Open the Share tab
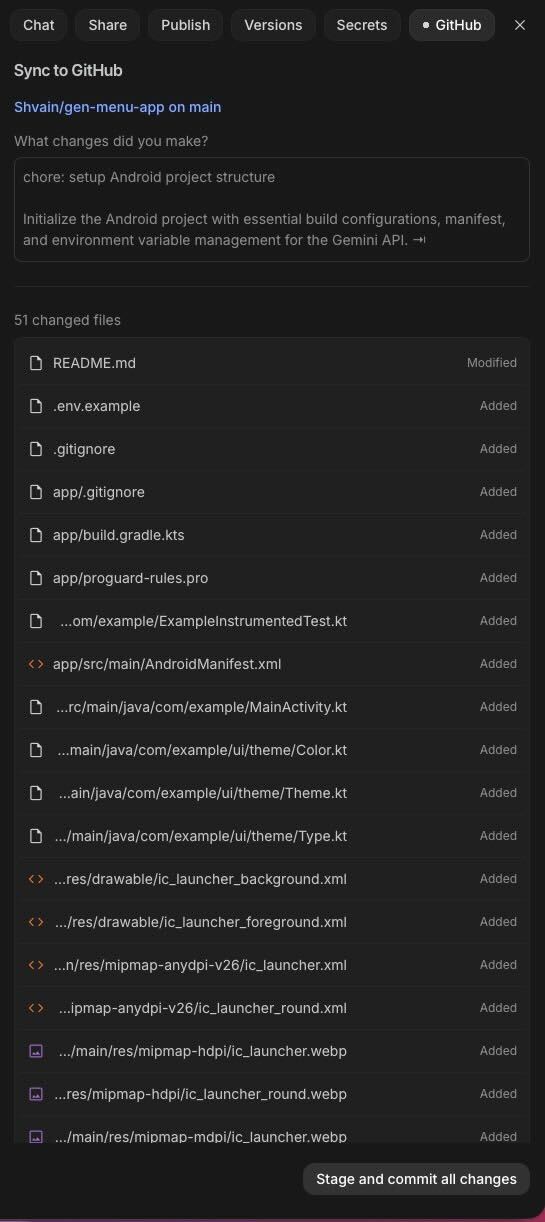Screen dimensions: 545x1222 (x=108, y=25)
